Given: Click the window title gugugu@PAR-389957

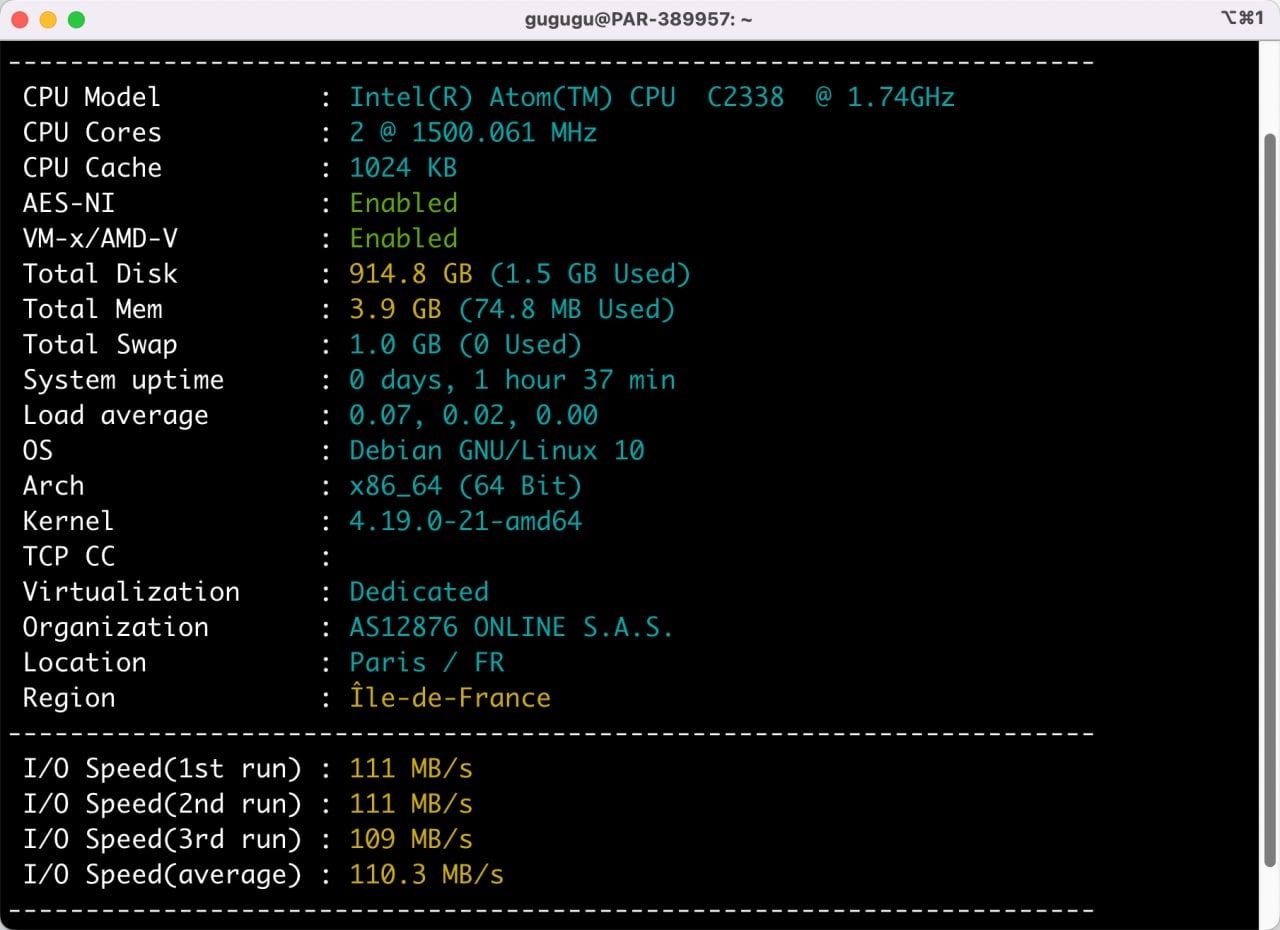Looking at the screenshot, I should (x=638, y=20).
